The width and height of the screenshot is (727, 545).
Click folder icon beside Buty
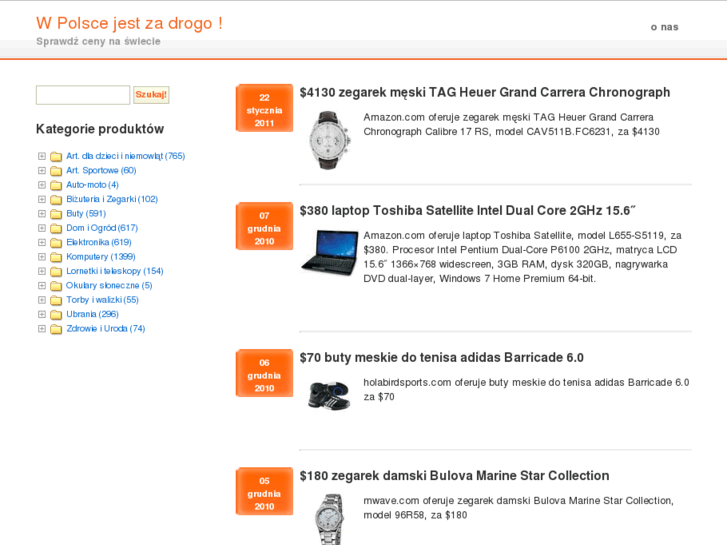tap(56, 214)
